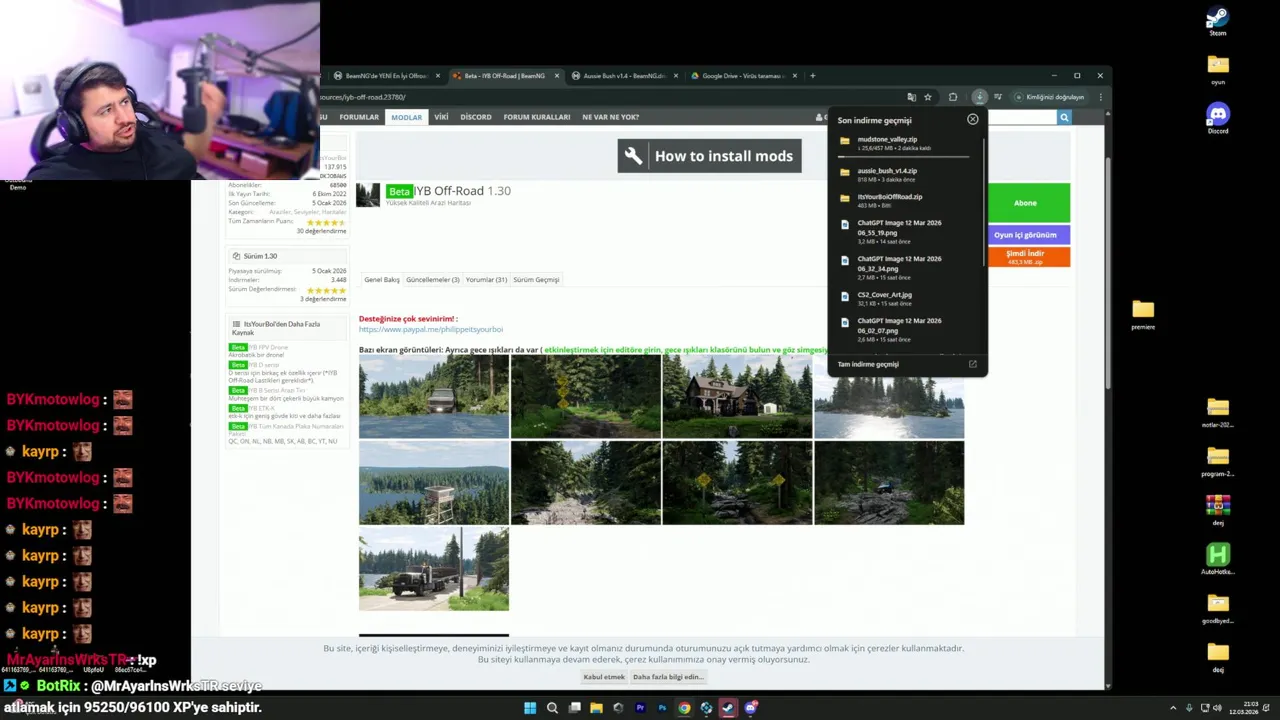Screen dimensions: 1280x720
Task: Click Tam indirme geçmişi link
Action: (x=868, y=364)
